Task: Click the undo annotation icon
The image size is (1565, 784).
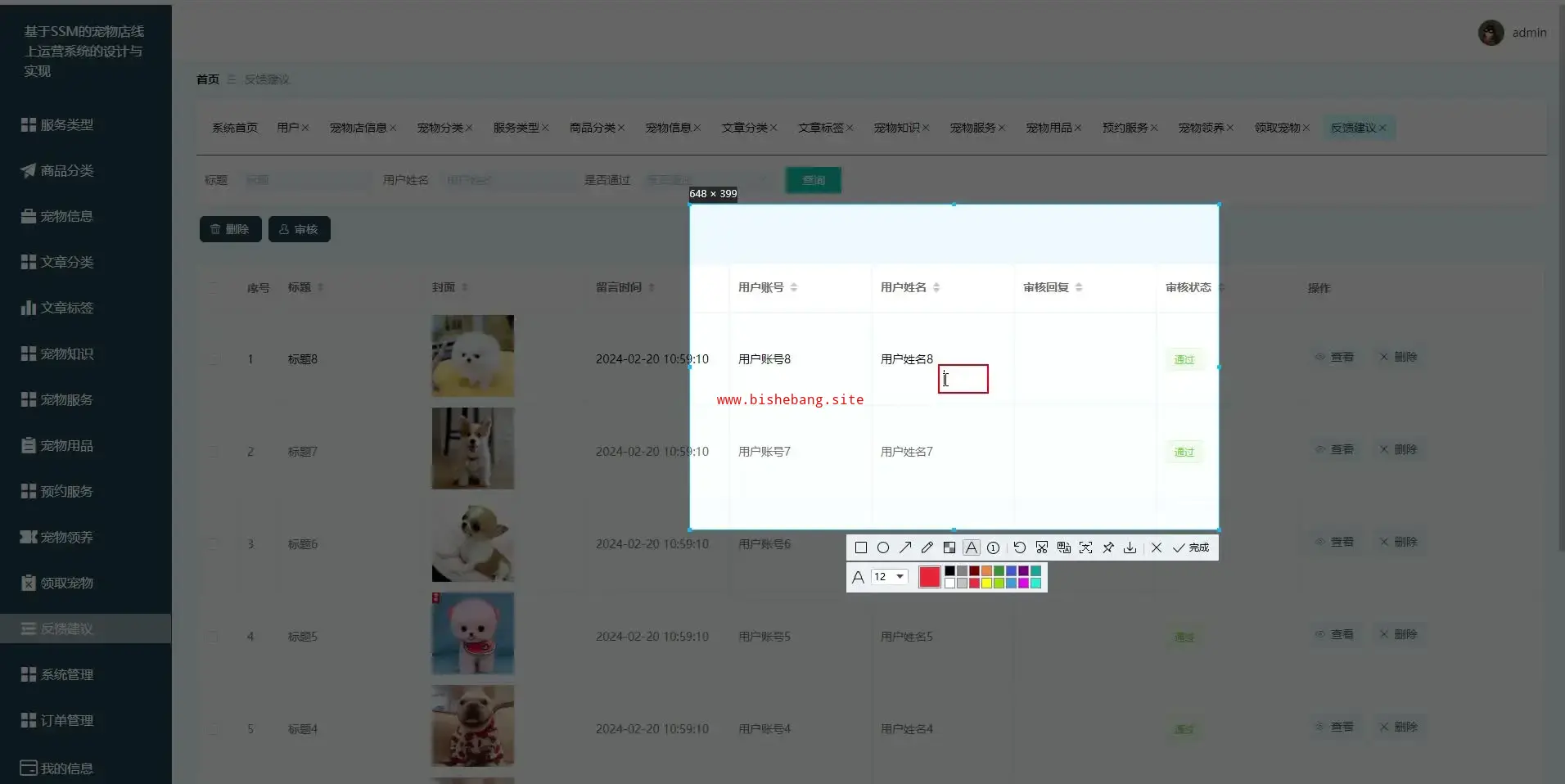Action: pos(1019,547)
